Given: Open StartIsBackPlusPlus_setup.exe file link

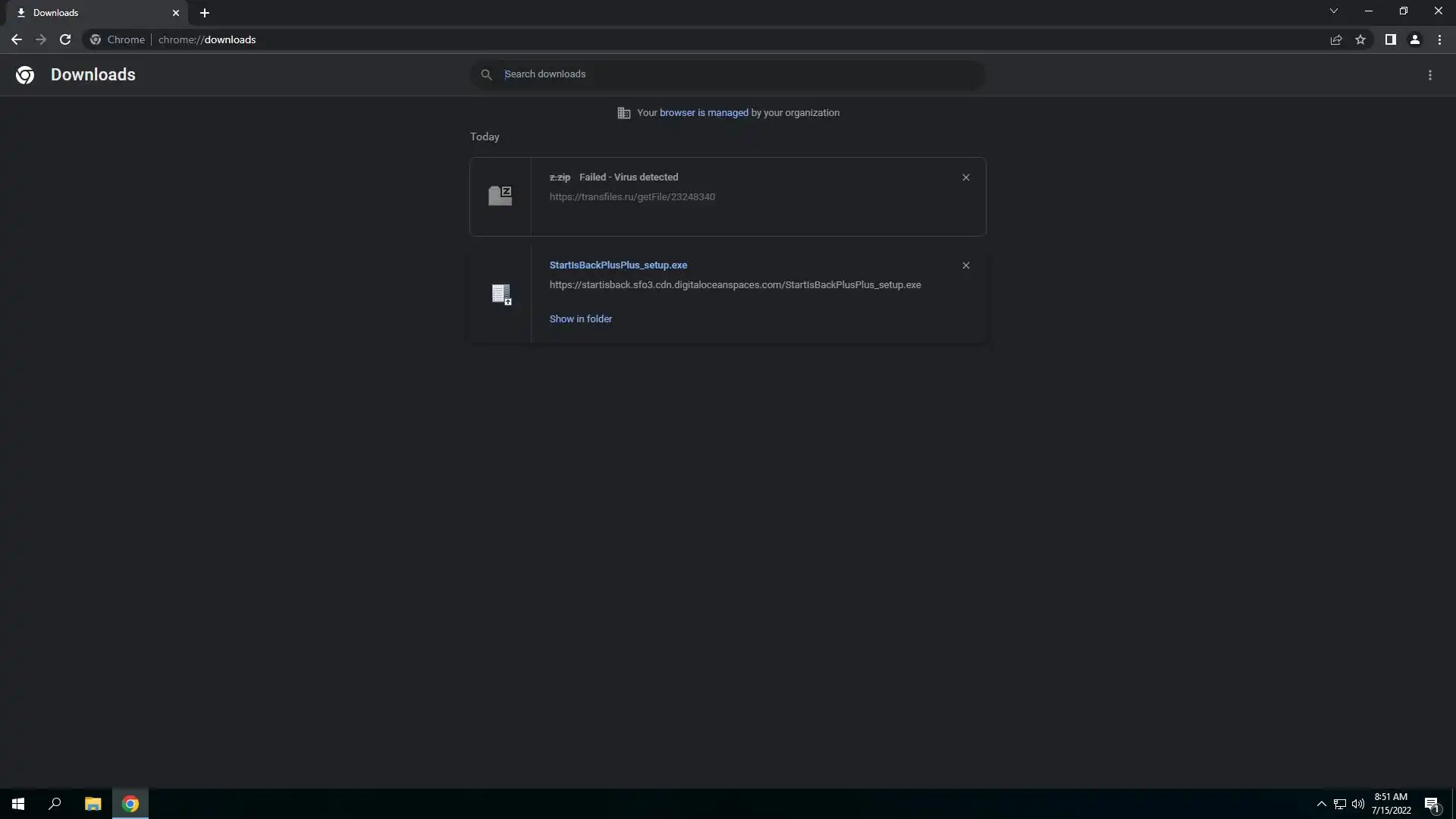Looking at the screenshot, I should [x=617, y=265].
